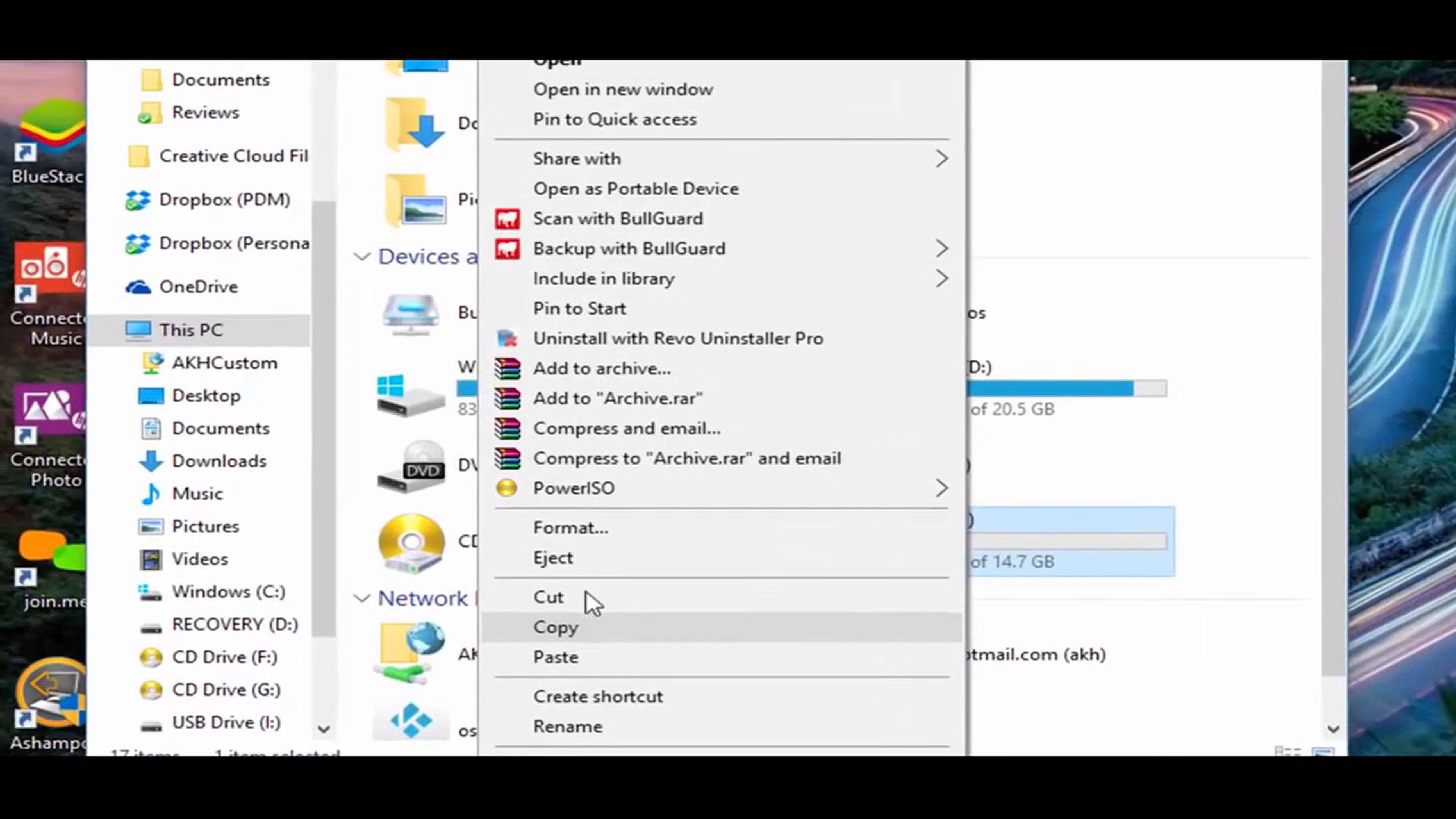Screen dimensions: 1456x819
Task: Click the navigation pane scroll-down arrow
Action: pyautogui.click(x=324, y=730)
